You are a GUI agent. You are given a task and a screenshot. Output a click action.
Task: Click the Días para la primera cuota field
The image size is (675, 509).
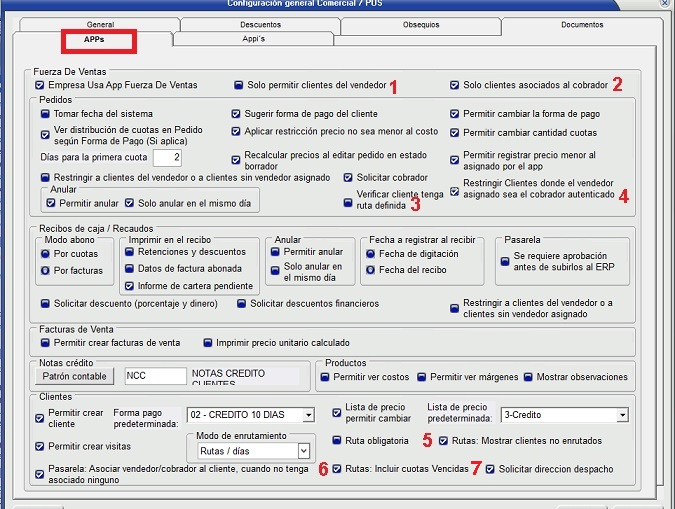pyautogui.click(x=167, y=158)
